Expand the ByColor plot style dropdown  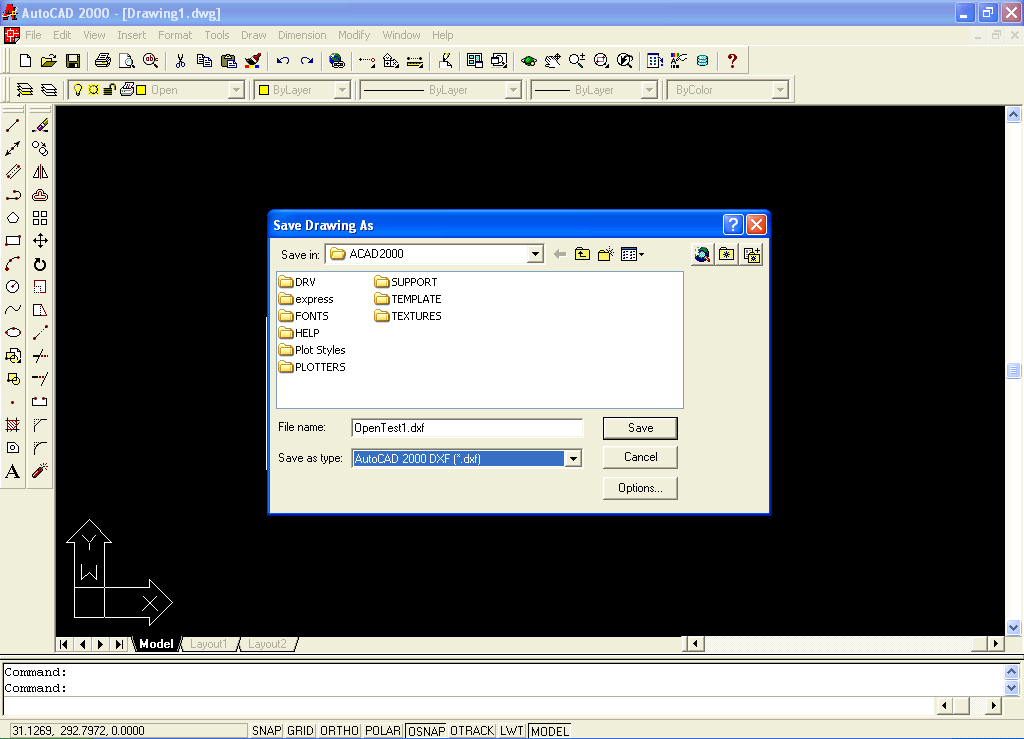point(780,90)
